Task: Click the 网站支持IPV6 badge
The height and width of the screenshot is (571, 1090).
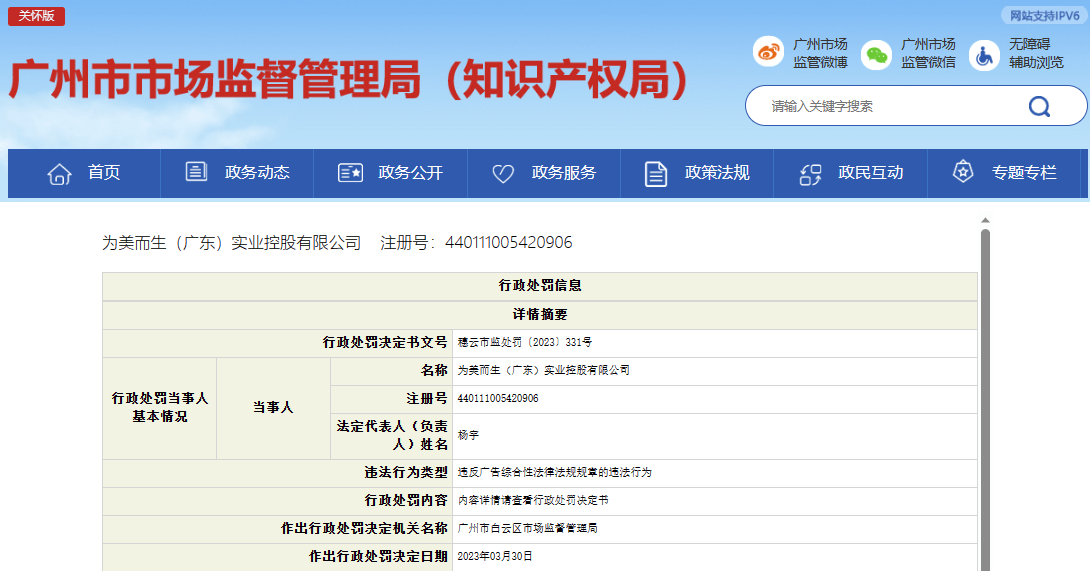Action: click(1043, 15)
